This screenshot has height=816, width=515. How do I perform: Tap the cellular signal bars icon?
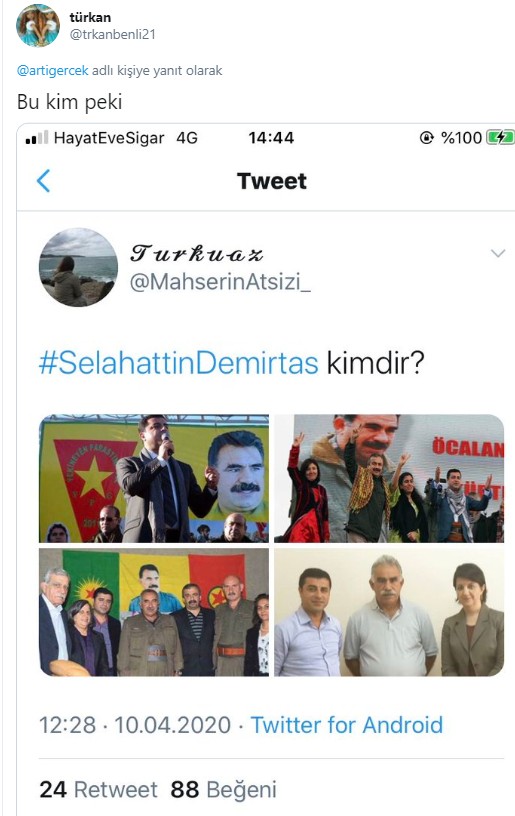[x=36, y=137]
